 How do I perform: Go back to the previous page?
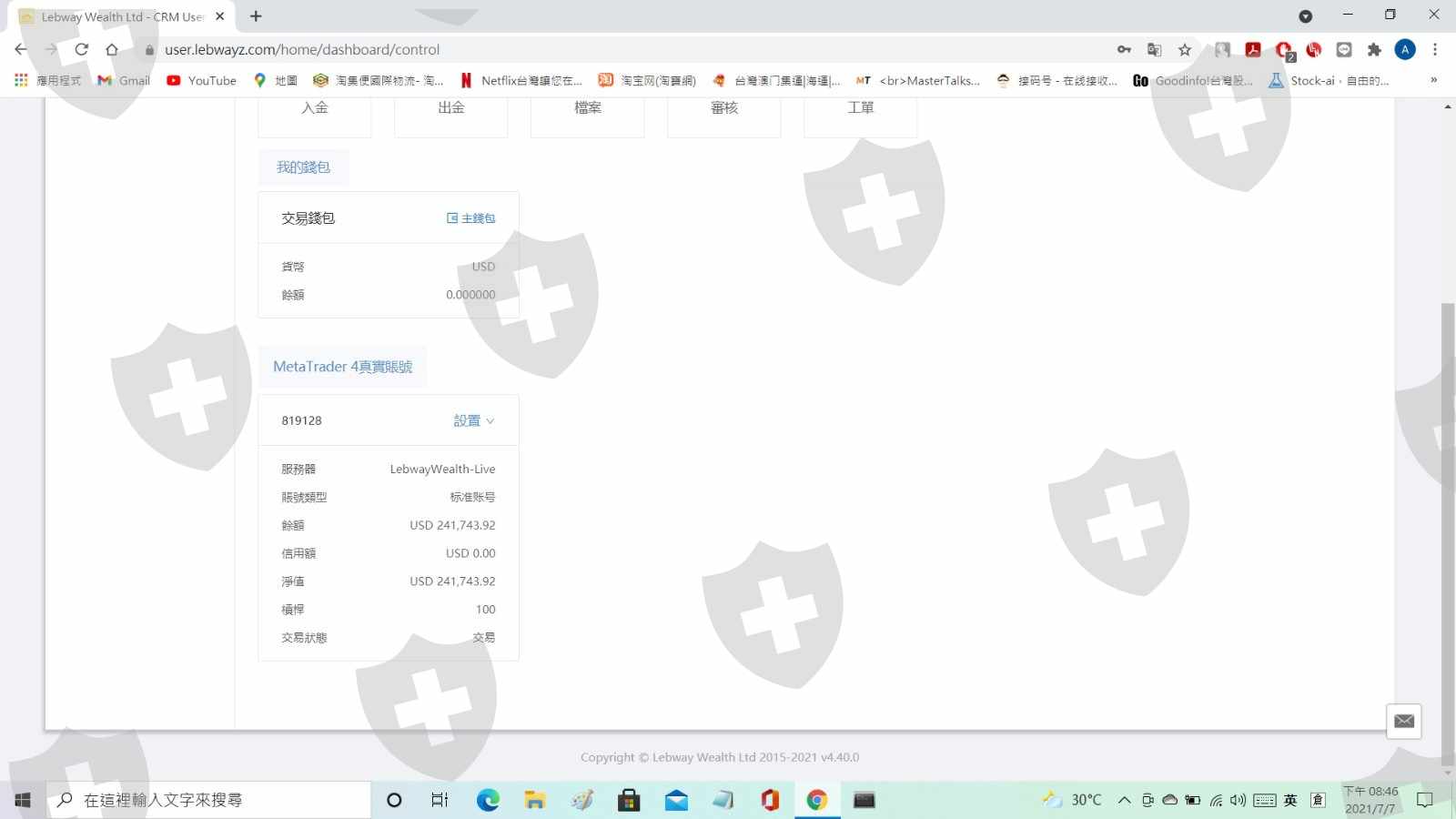click(21, 50)
